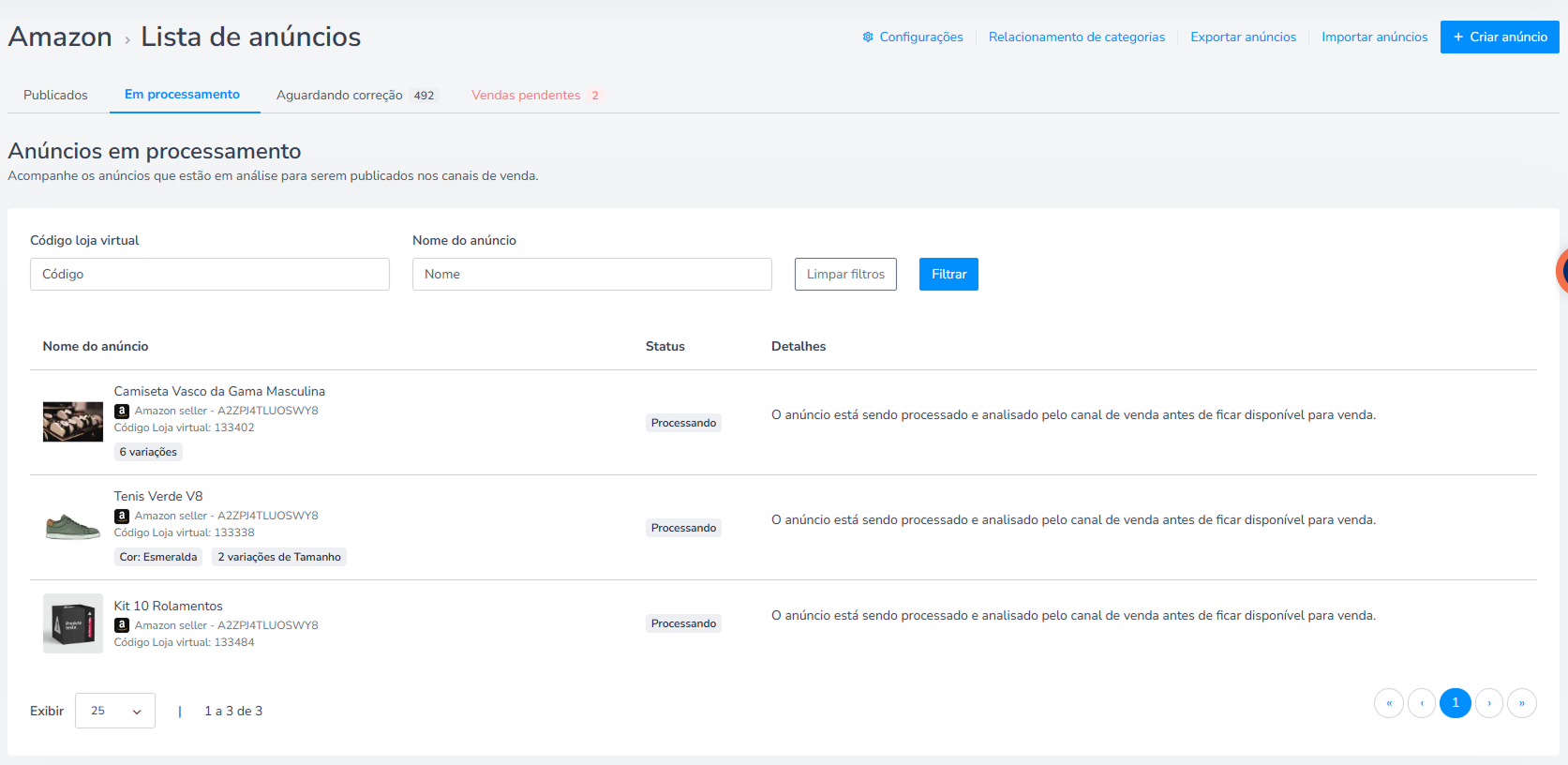Screen dimensions: 1568x765
Task: Click the Limpar filtros button
Action: (845, 274)
